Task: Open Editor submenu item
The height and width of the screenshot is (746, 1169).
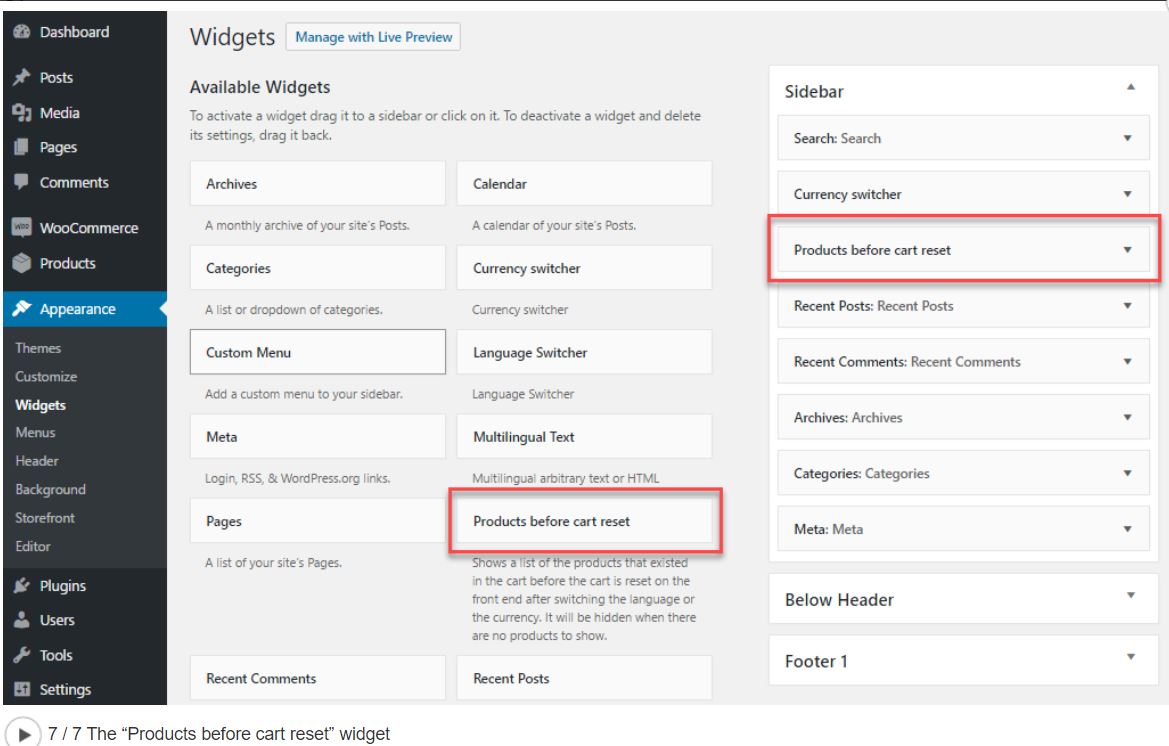Action: pos(33,546)
